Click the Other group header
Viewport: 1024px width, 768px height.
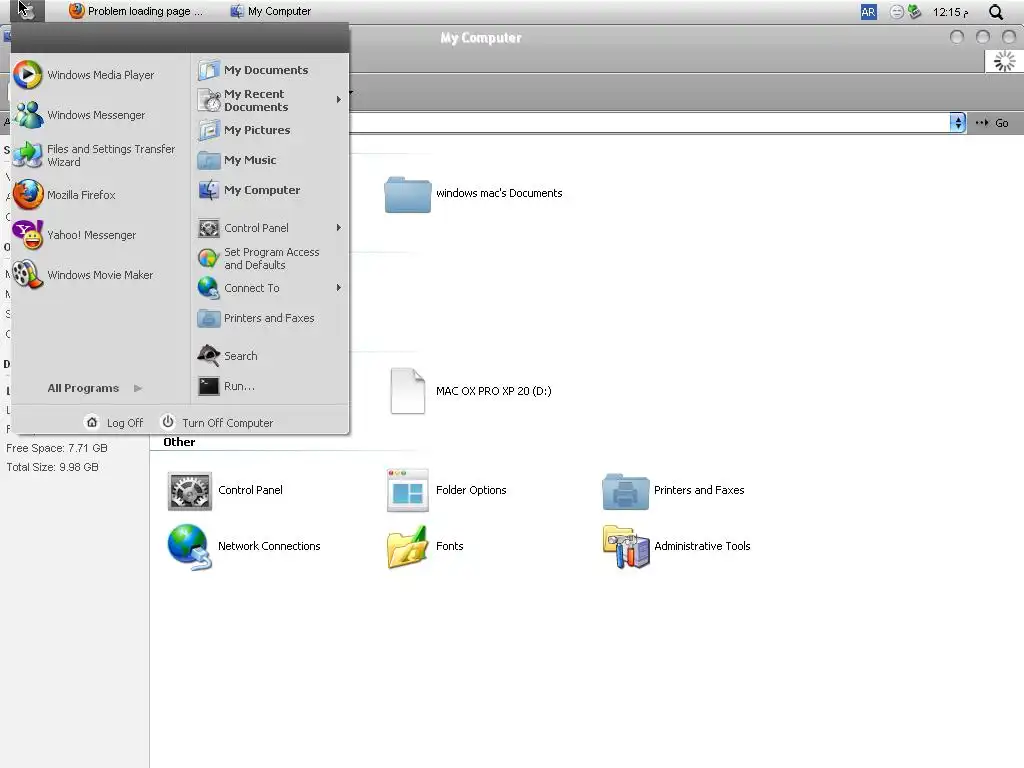[x=179, y=442]
